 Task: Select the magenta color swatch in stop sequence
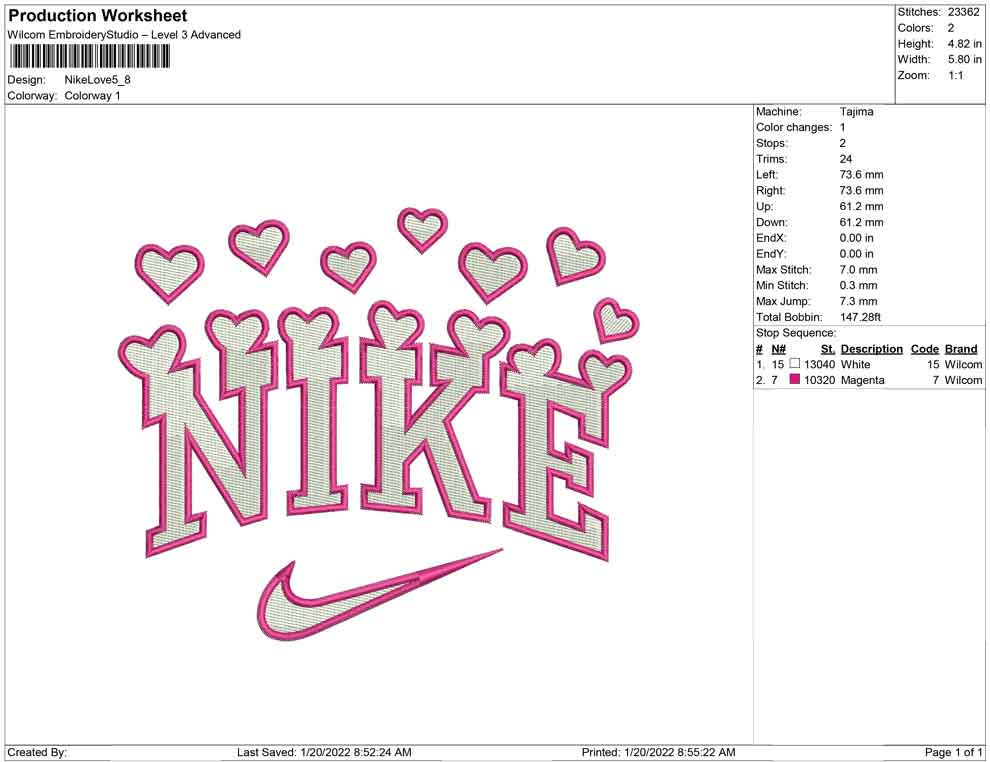[795, 379]
